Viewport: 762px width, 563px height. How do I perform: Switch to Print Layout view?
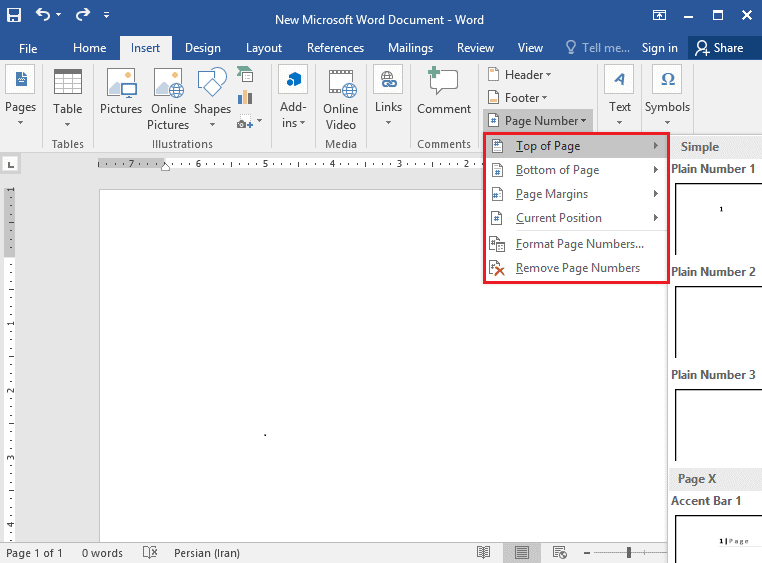pyautogui.click(x=521, y=552)
